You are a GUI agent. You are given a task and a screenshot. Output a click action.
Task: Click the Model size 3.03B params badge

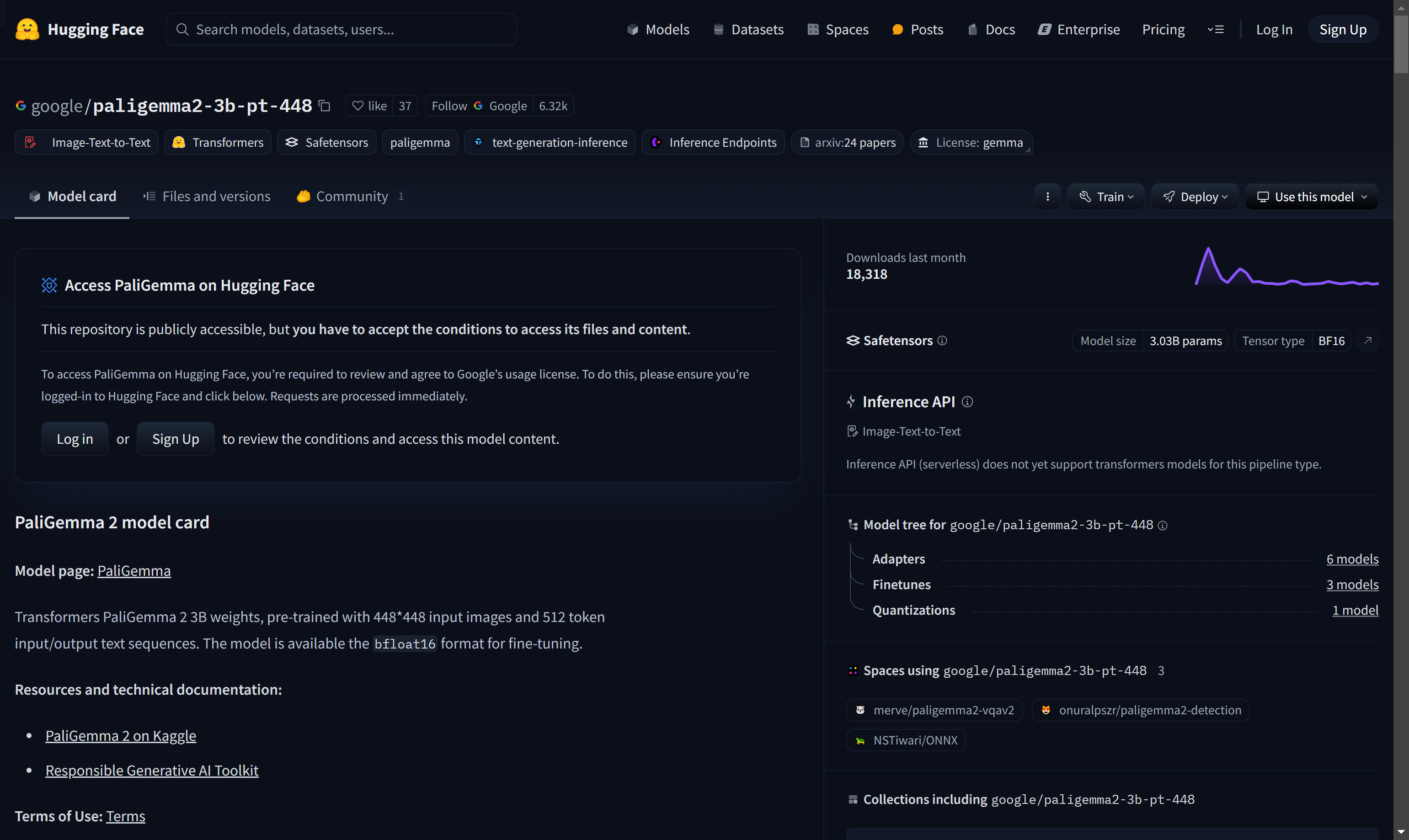pyautogui.click(x=1150, y=340)
